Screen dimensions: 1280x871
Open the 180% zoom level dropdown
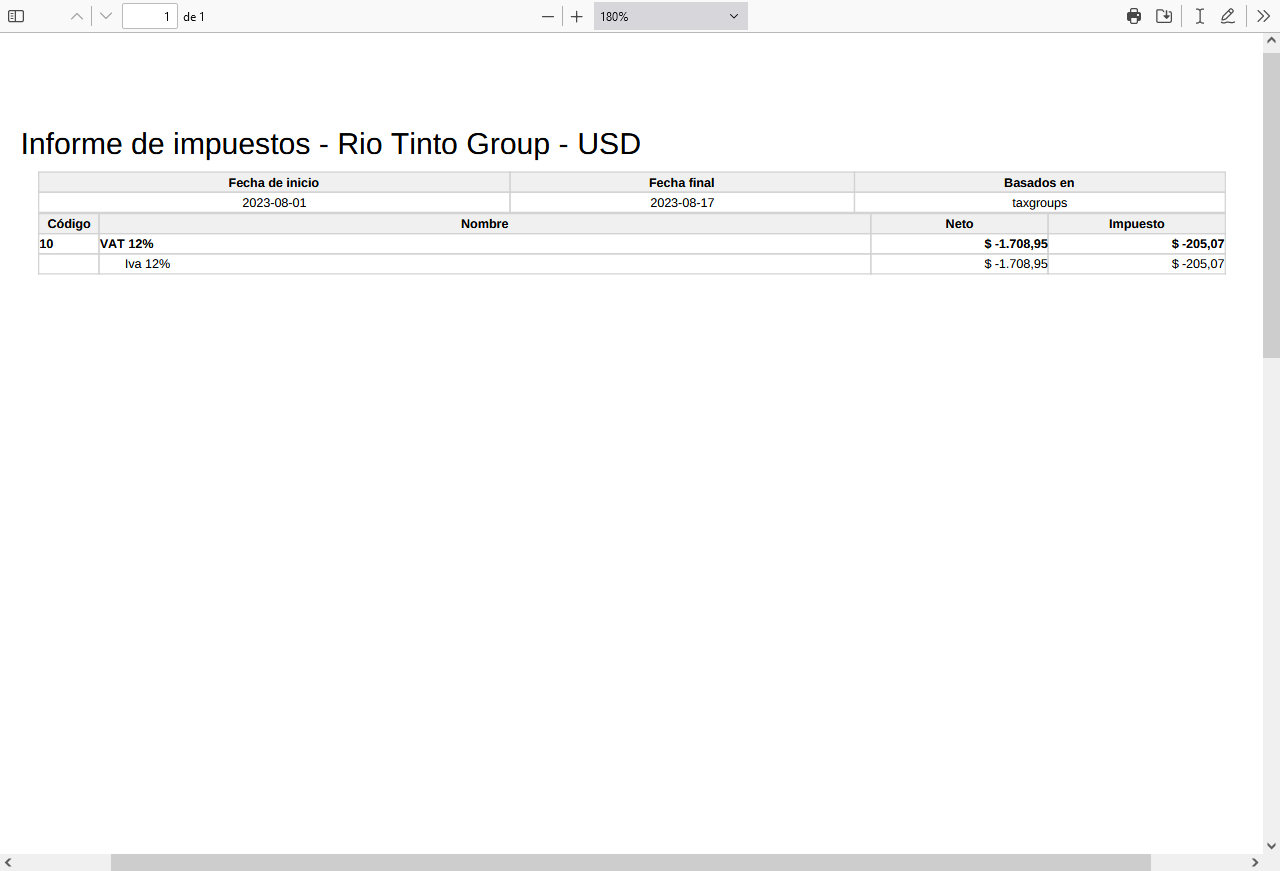(670, 16)
